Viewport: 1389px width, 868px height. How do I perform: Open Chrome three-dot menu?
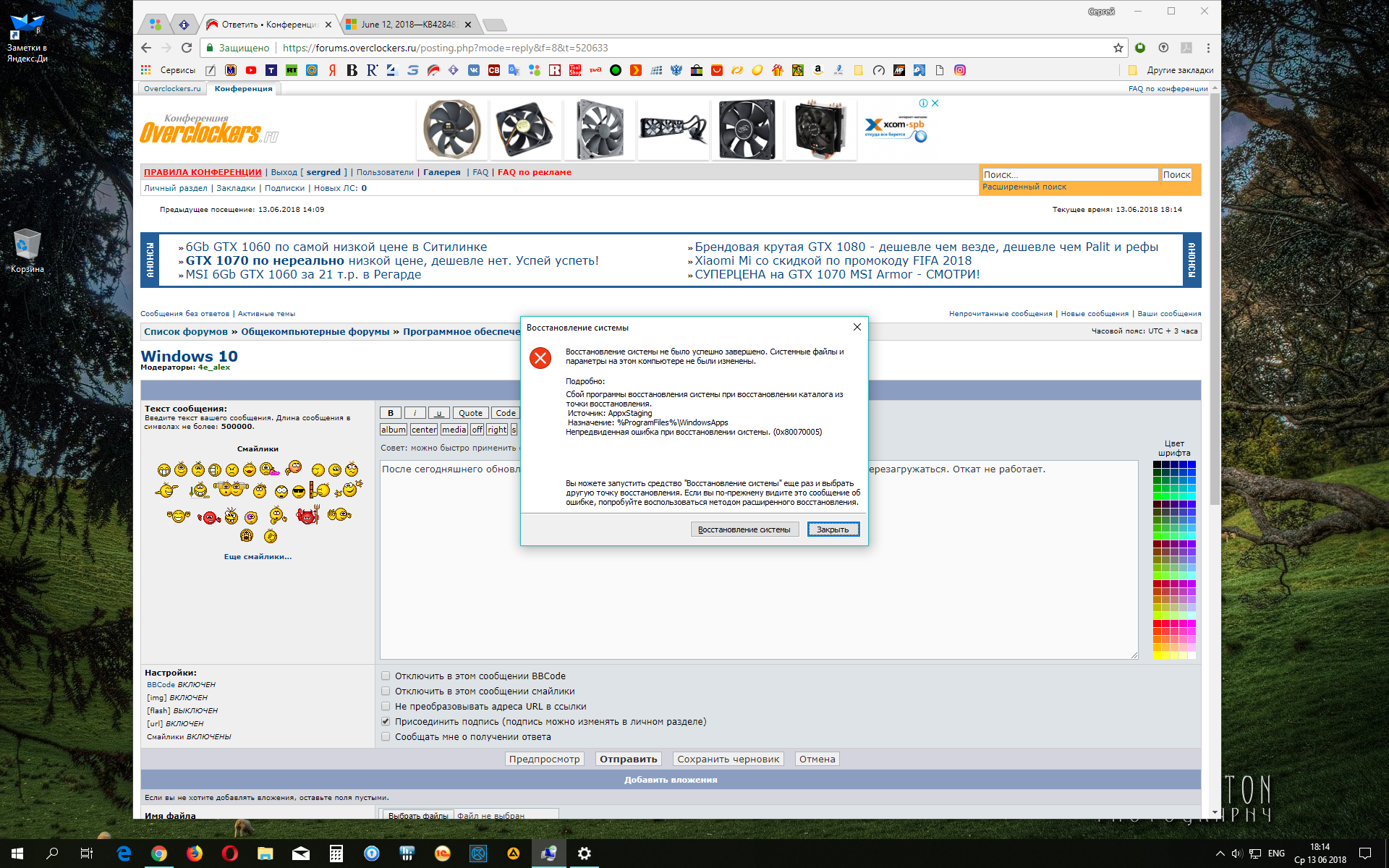point(1208,48)
